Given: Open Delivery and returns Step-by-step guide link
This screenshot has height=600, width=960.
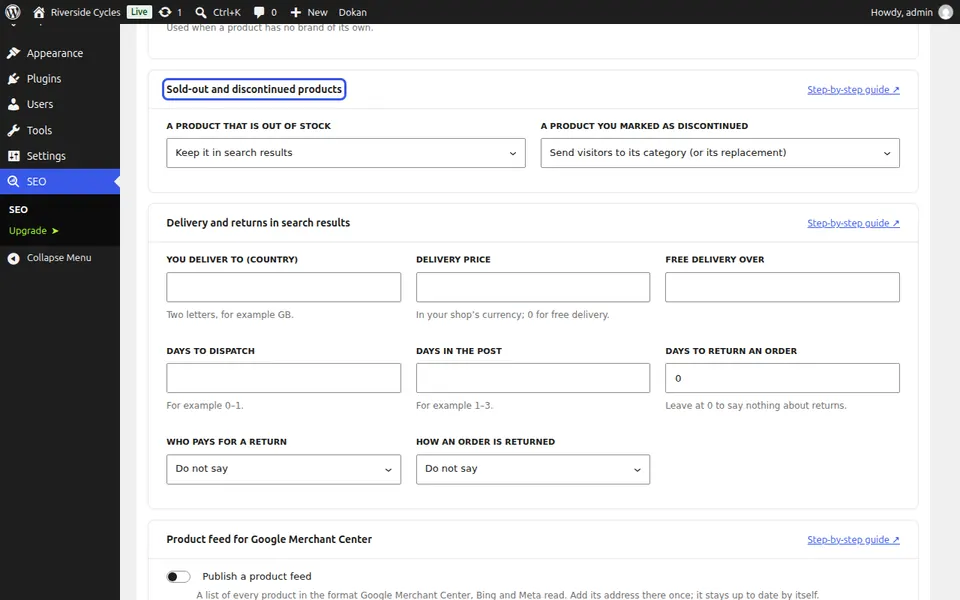Looking at the screenshot, I should tap(853, 223).
